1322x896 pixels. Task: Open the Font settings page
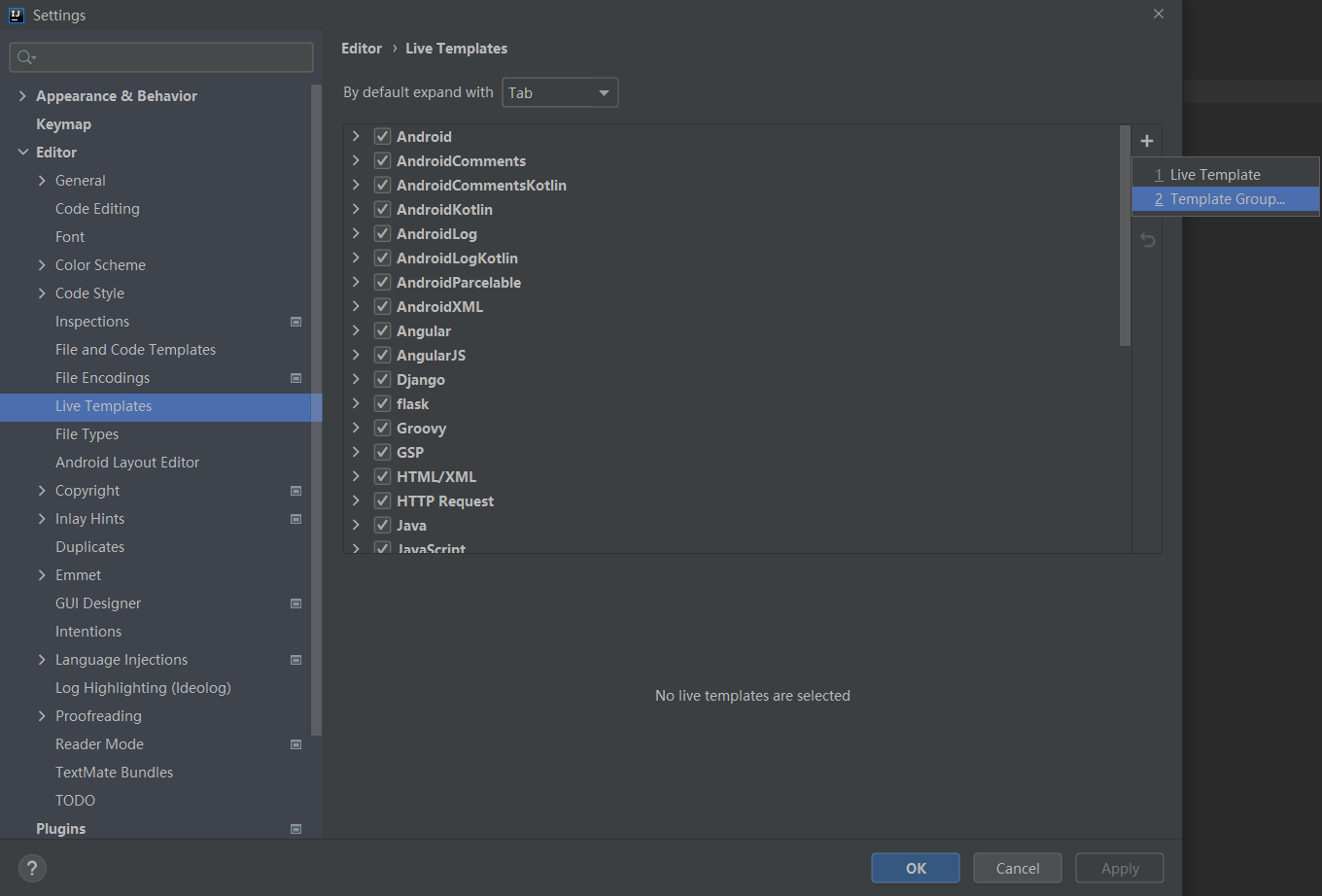[70, 237]
